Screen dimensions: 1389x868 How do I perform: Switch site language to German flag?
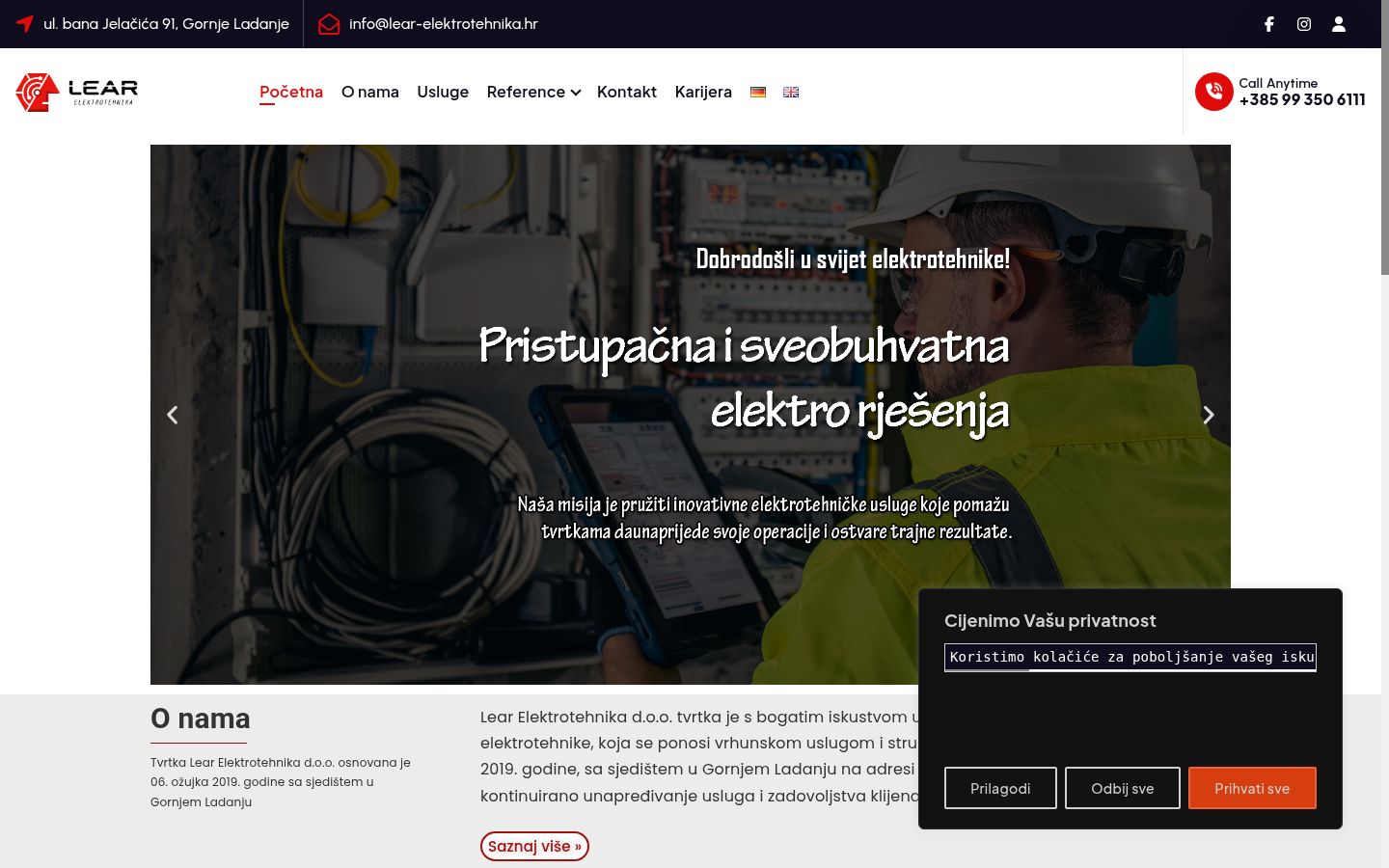pyautogui.click(x=758, y=93)
